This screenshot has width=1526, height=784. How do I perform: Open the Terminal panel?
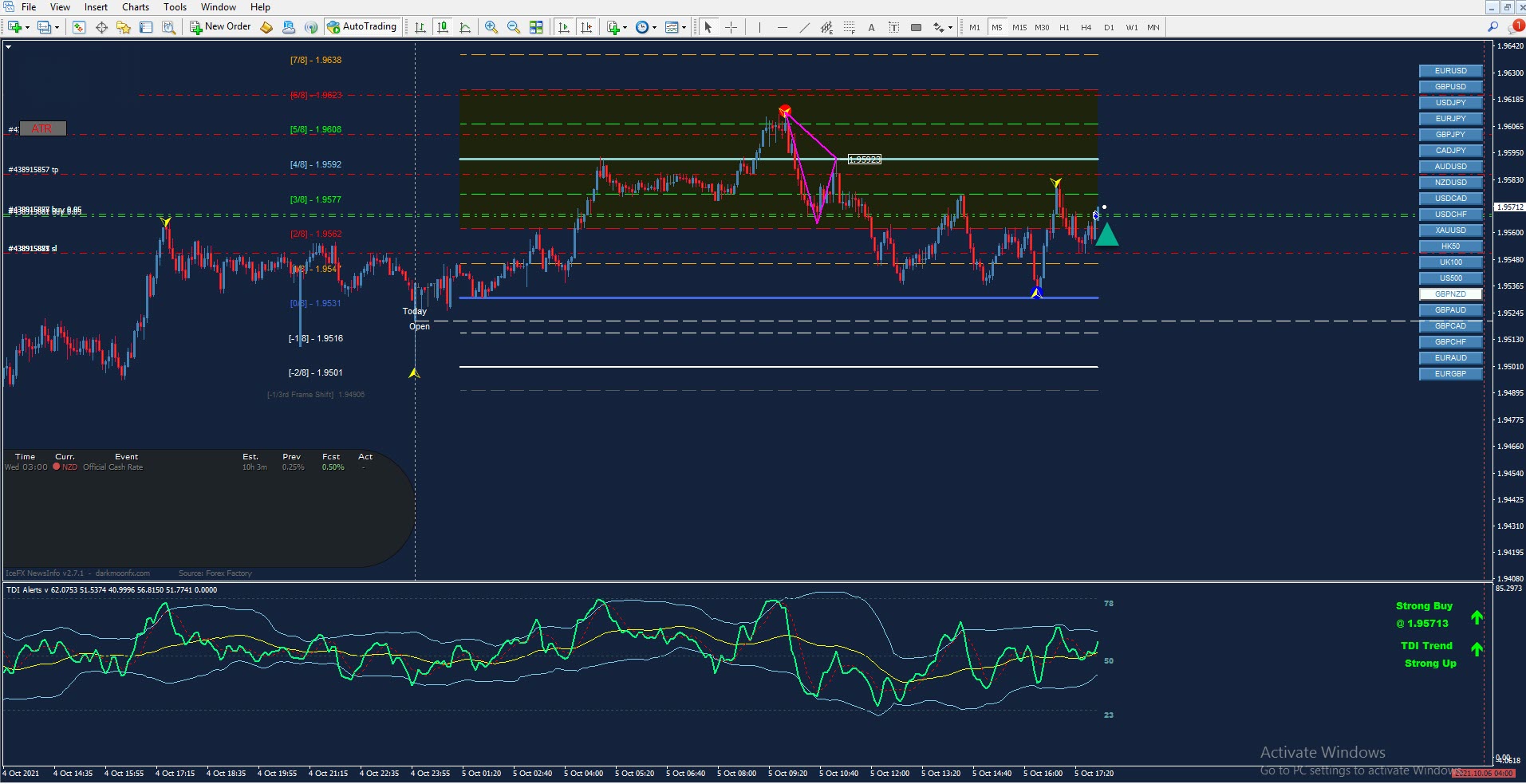pyautogui.click(x=146, y=27)
